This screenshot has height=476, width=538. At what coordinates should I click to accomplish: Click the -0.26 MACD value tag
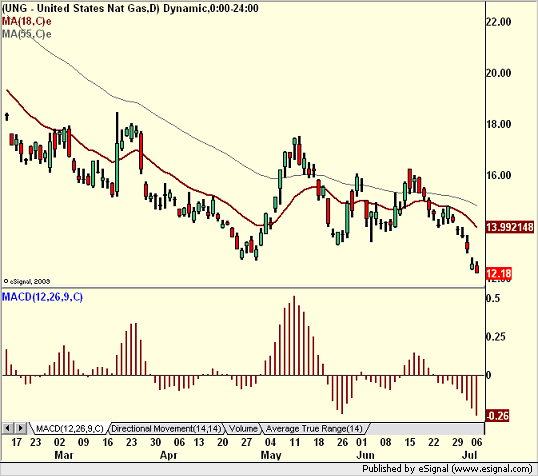(498, 416)
